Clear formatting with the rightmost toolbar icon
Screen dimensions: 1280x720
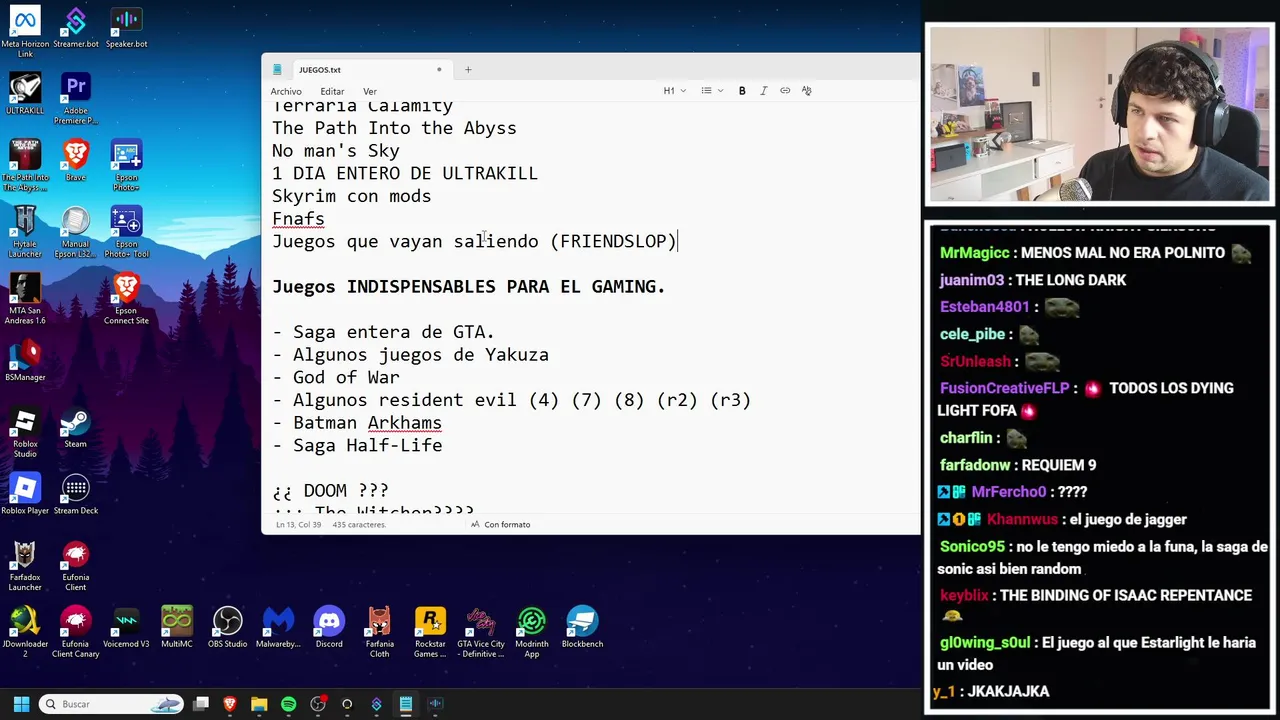tap(807, 91)
